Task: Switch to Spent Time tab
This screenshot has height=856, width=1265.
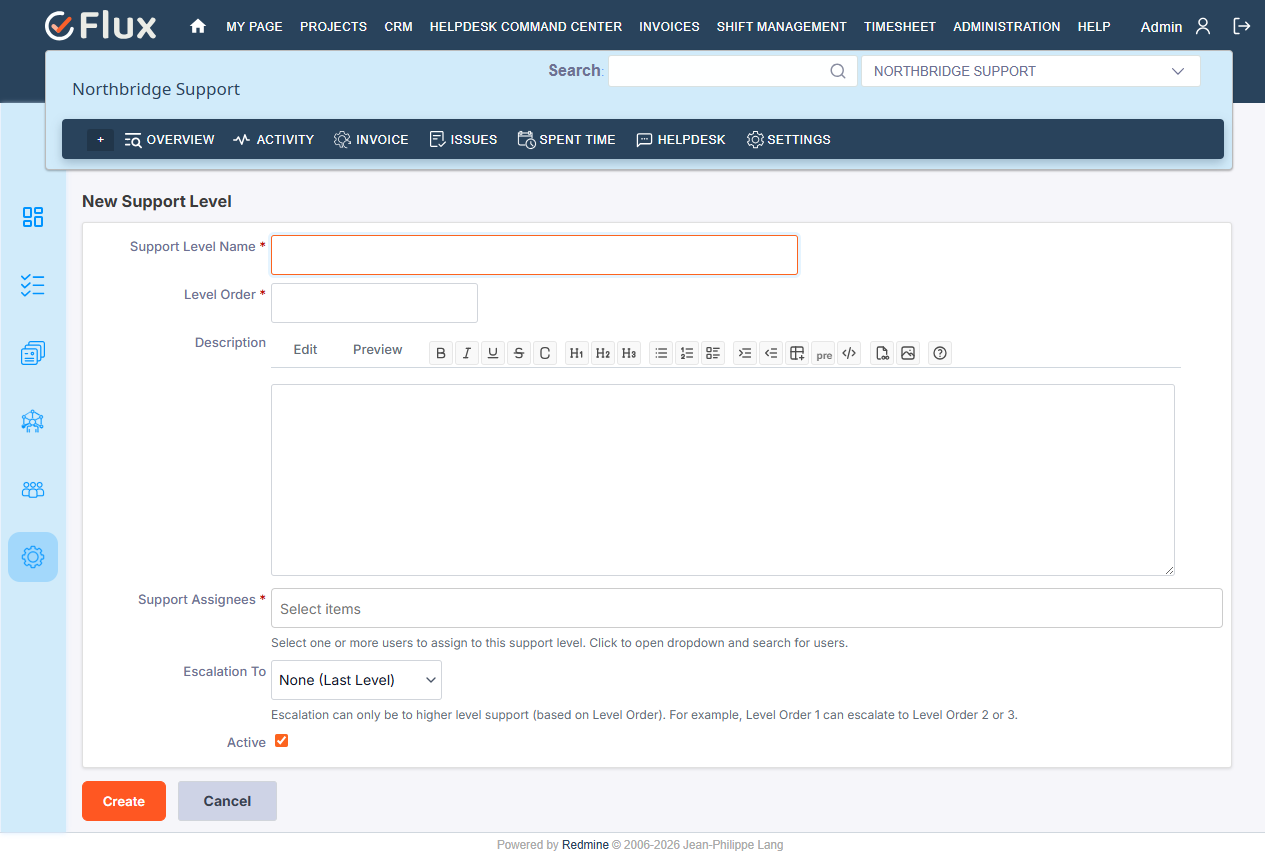Action: (566, 140)
